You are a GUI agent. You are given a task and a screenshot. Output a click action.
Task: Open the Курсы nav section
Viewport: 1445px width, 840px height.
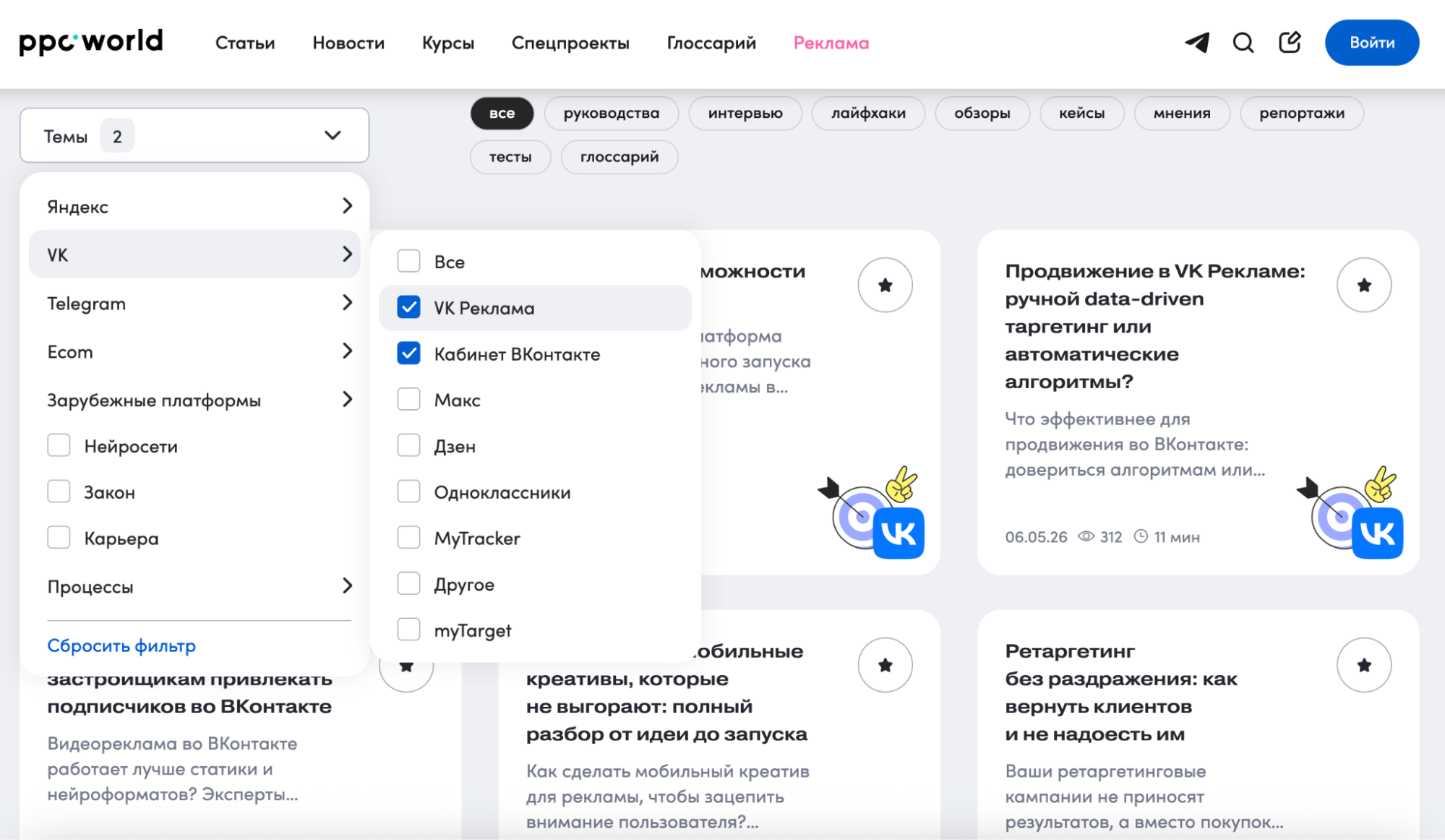pos(448,43)
